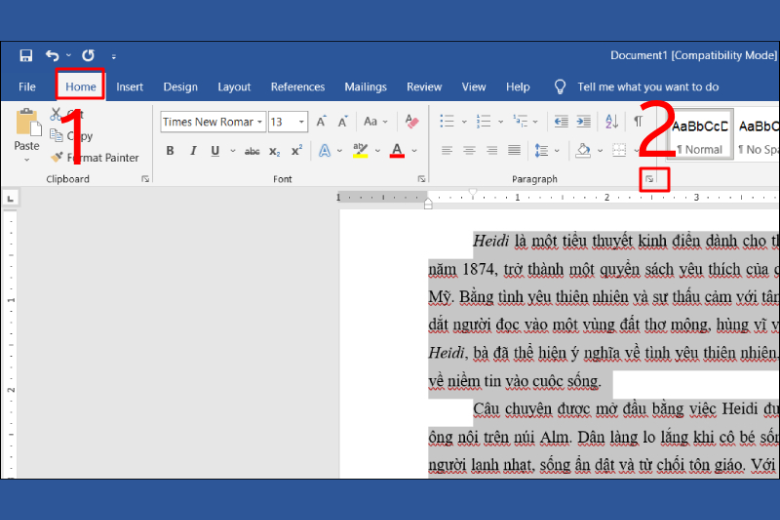Justify the selected text
Screen dimensions: 780x520
(x=514, y=150)
